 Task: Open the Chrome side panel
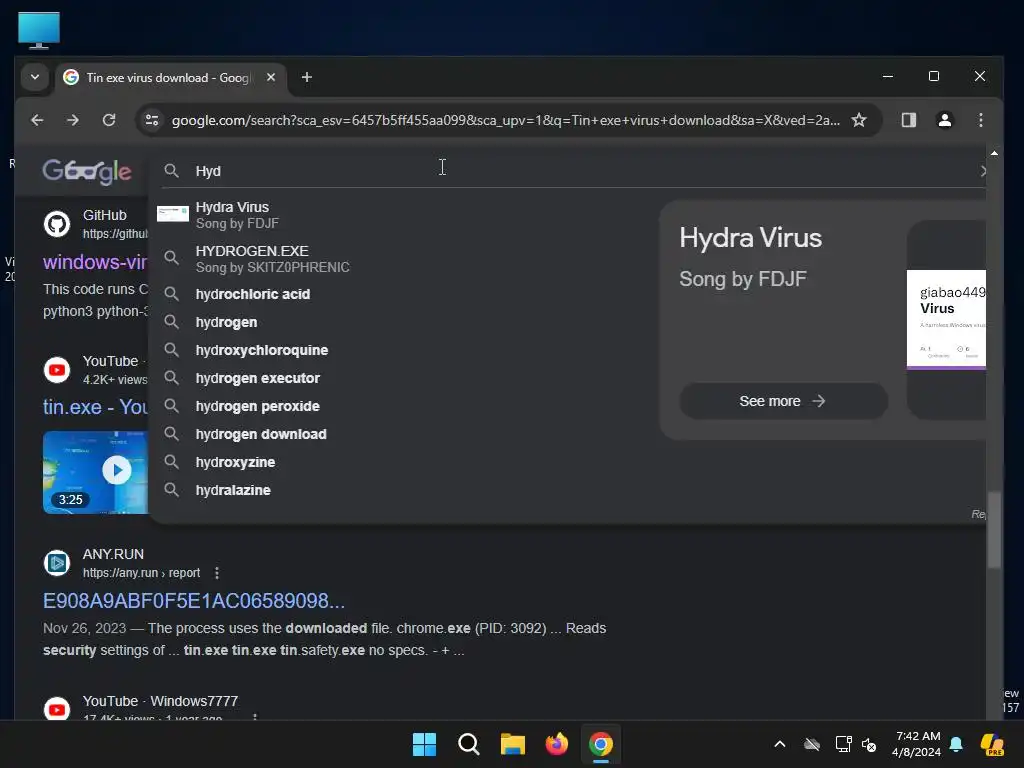click(908, 120)
